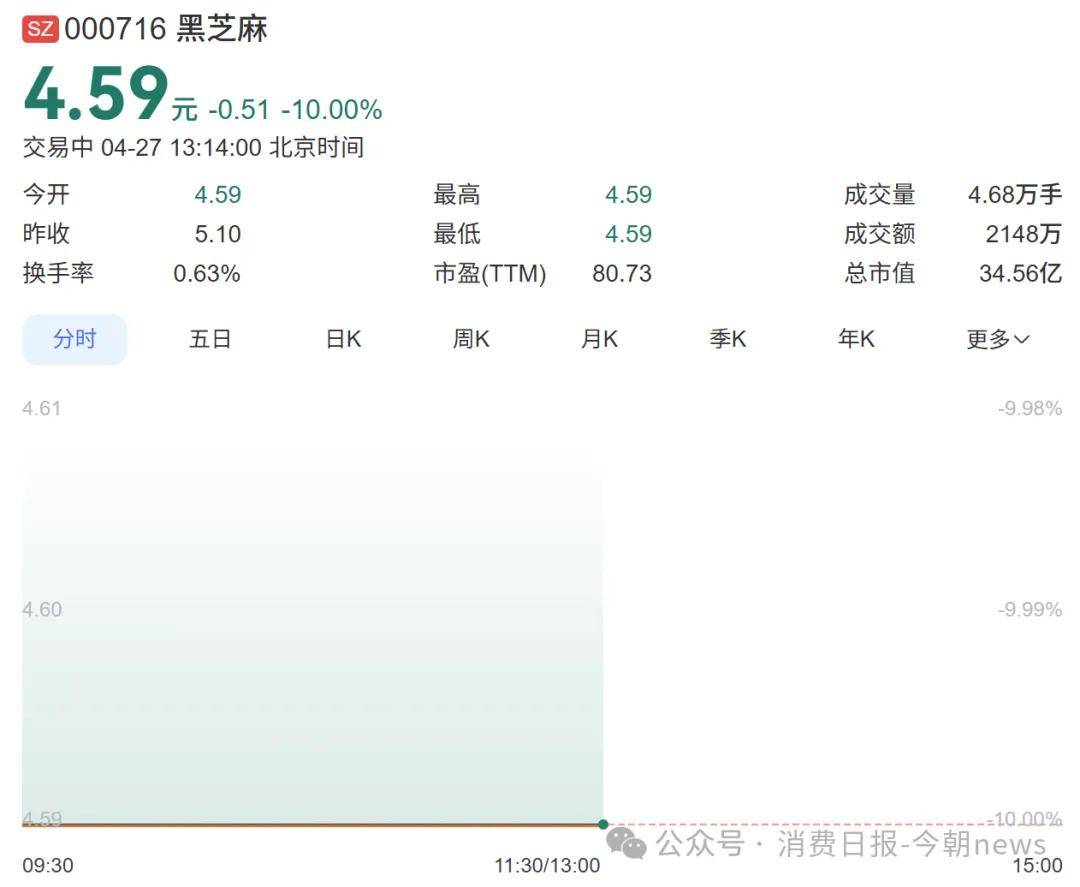Screen dimensions: 1080x887
Task: Click the stock name 000716 黑芝麻
Action: (x=166, y=29)
